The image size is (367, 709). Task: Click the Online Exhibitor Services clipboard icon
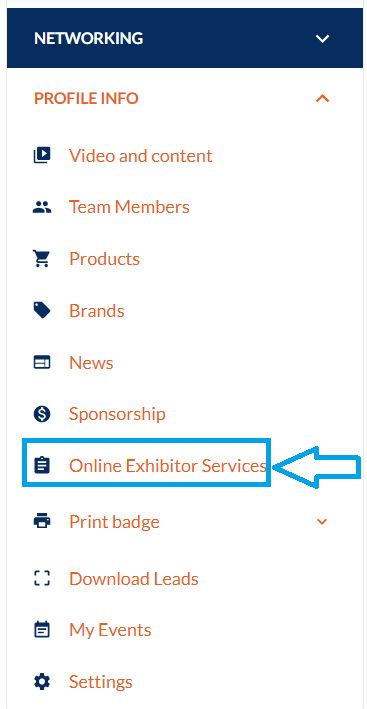click(x=42, y=465)
